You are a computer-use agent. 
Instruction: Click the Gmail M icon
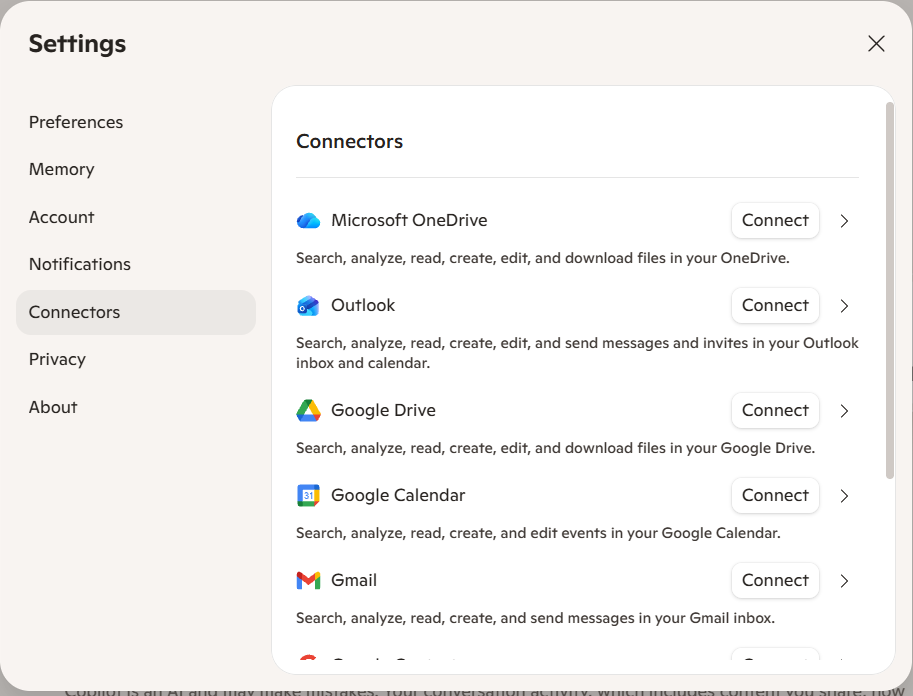click(308, 581)
